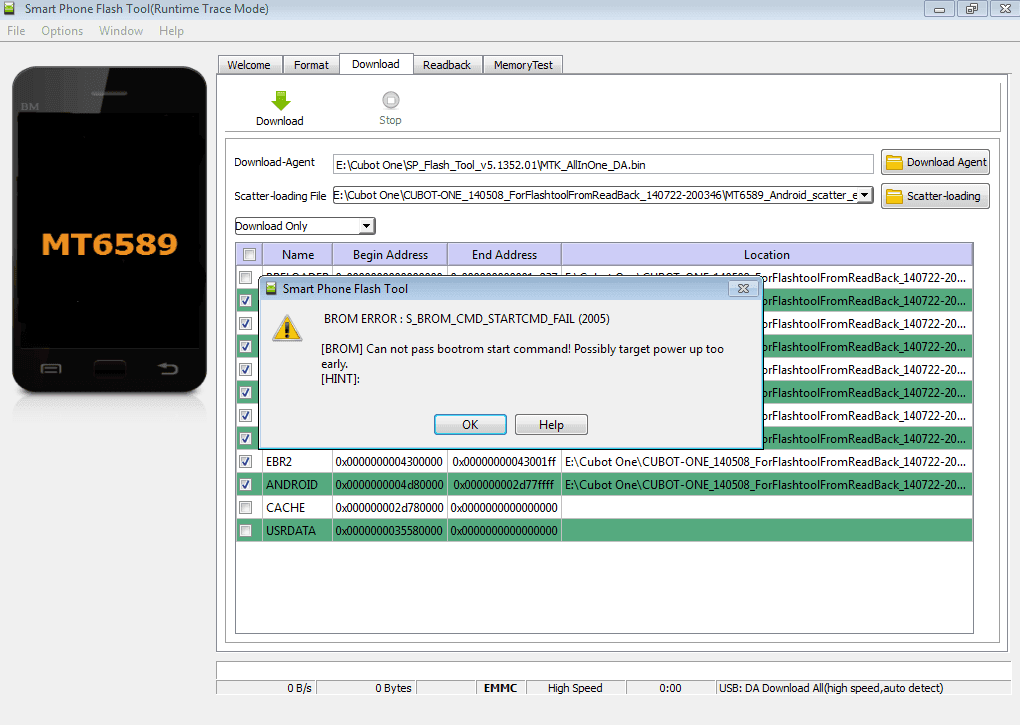Click begin address 0x0000000035580000

389,531
